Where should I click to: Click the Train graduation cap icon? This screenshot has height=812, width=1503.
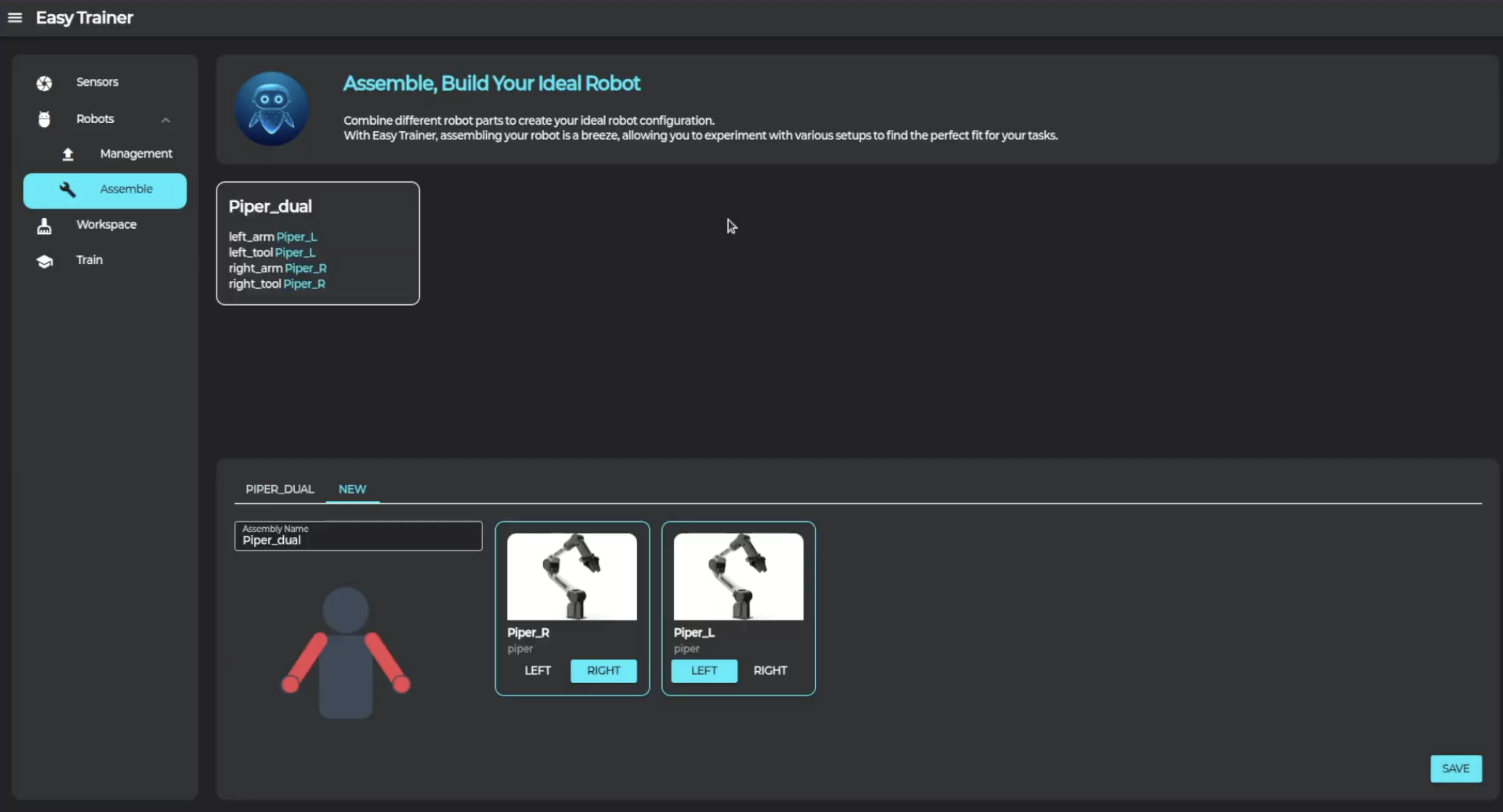point(44,261)
